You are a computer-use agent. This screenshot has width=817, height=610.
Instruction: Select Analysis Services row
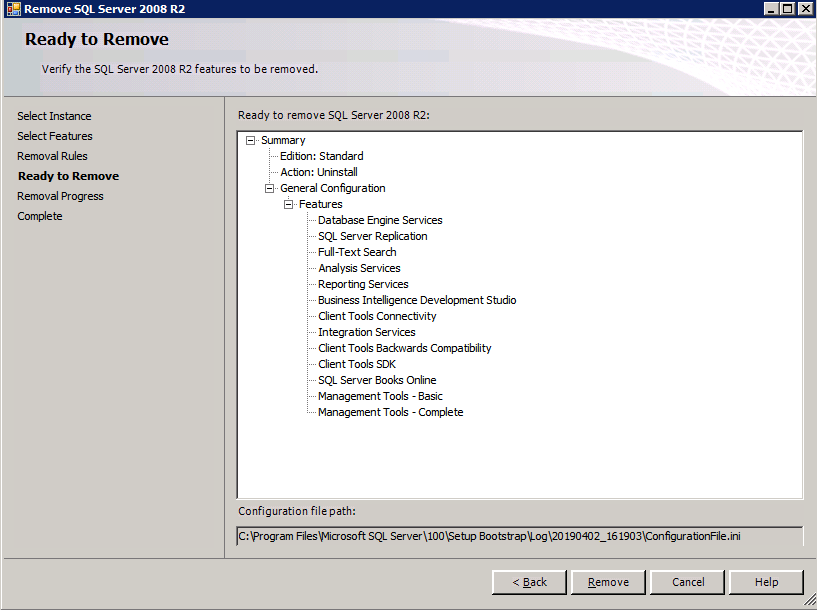click(359, 268)
